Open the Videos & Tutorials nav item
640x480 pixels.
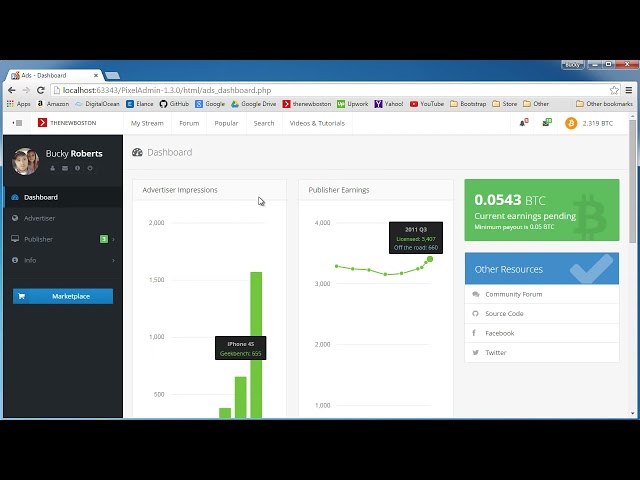pos(317,123)
